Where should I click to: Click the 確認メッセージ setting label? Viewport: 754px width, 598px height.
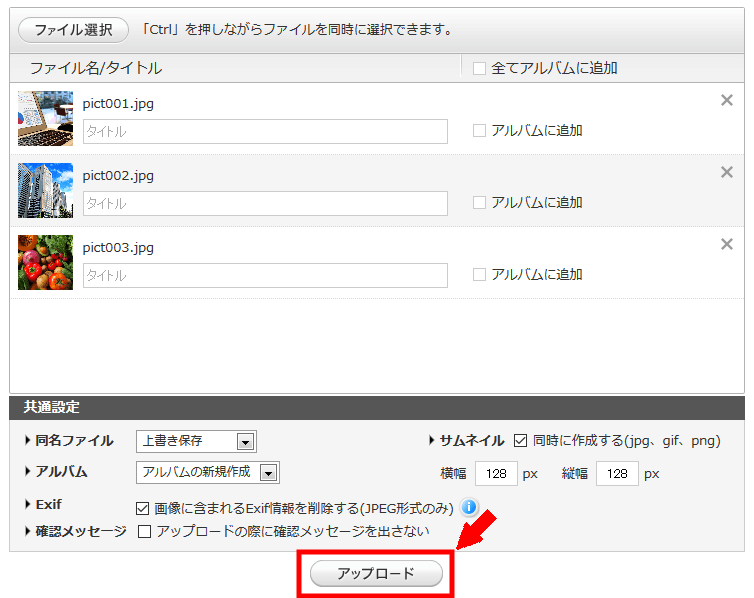[x=81, y=531]
